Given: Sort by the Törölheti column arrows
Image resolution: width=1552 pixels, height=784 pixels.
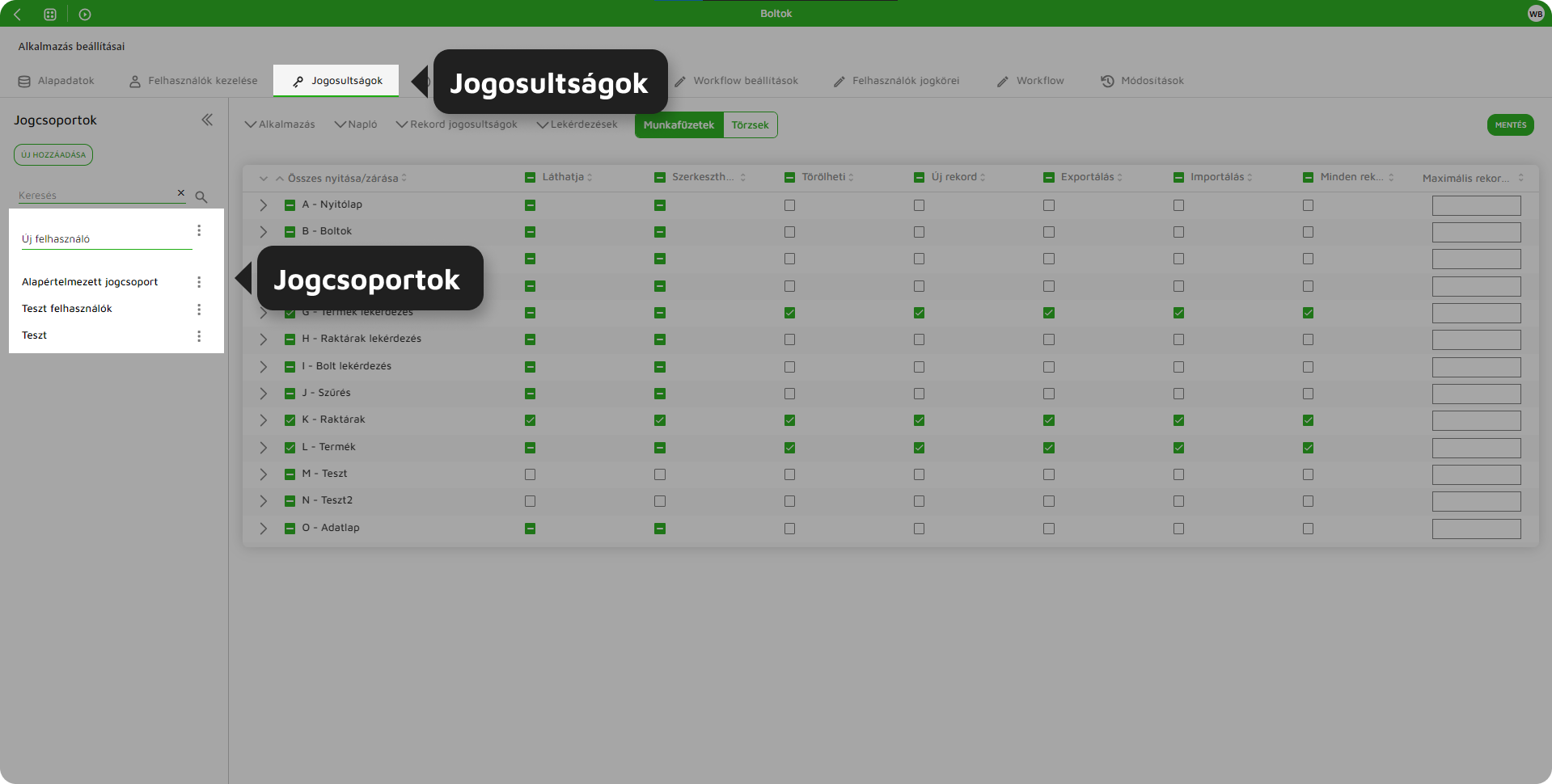Looking at the screenshot, I should coord(851,177).
